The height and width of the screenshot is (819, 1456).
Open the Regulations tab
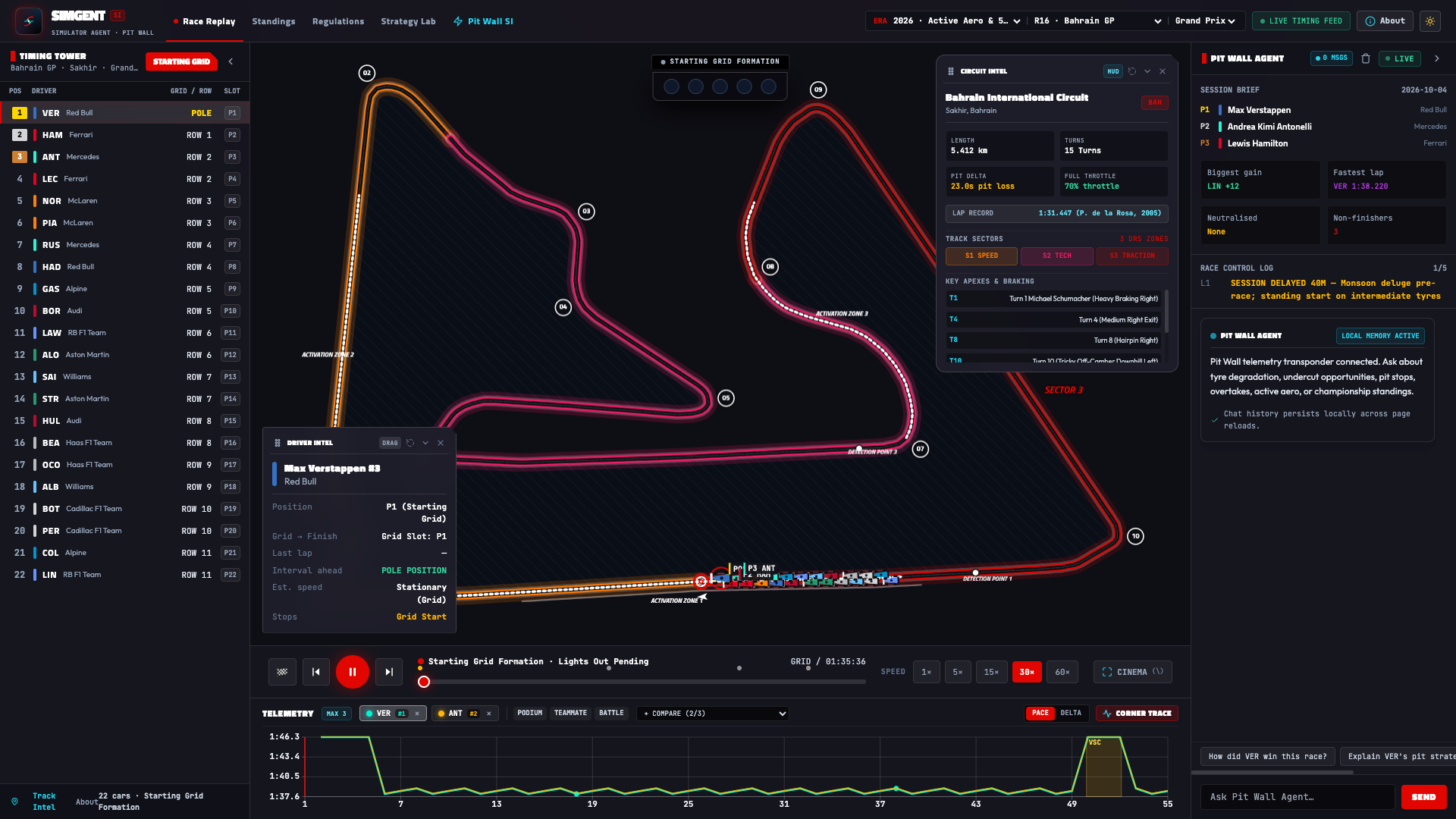pyautogui.click(x=338, y=21)
